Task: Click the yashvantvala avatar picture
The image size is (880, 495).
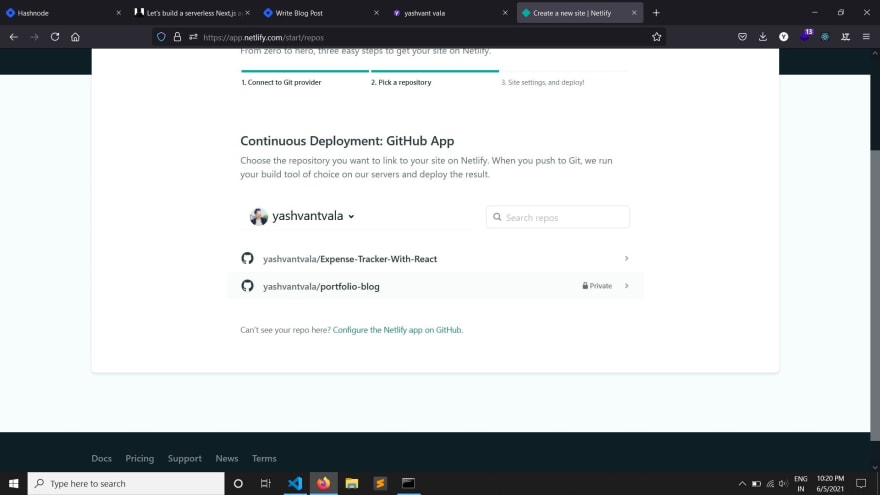Action: (x=259, y=216)
